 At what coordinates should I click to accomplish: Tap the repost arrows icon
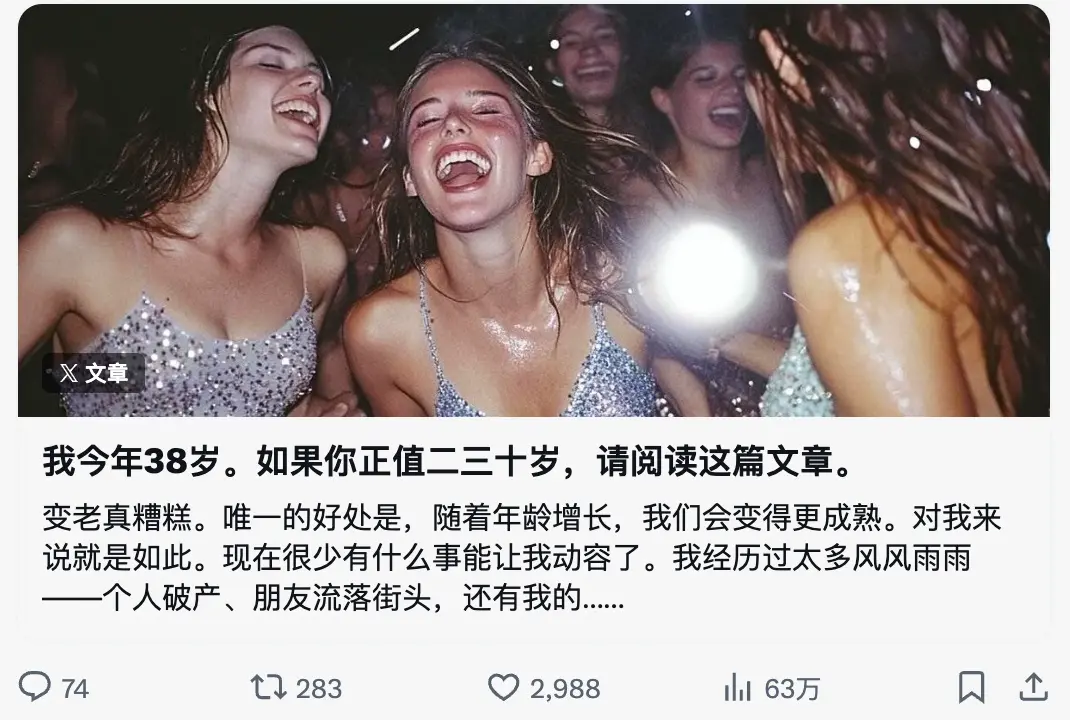268,687
